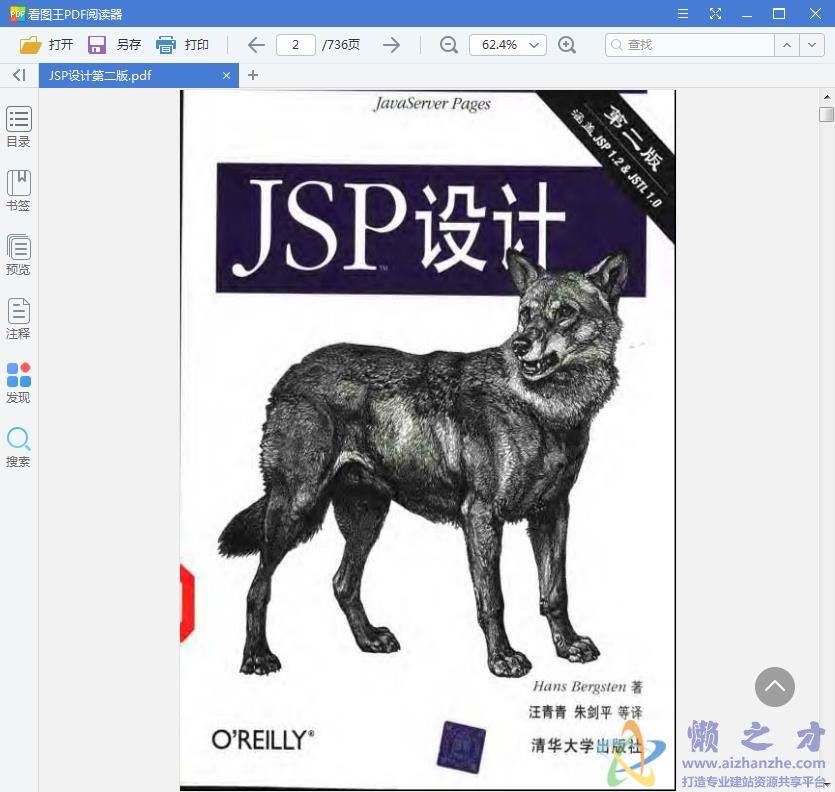This screenshot has width=835, height=792.
Task: Maximize the PDF reader window
Action: pos(779,13)
